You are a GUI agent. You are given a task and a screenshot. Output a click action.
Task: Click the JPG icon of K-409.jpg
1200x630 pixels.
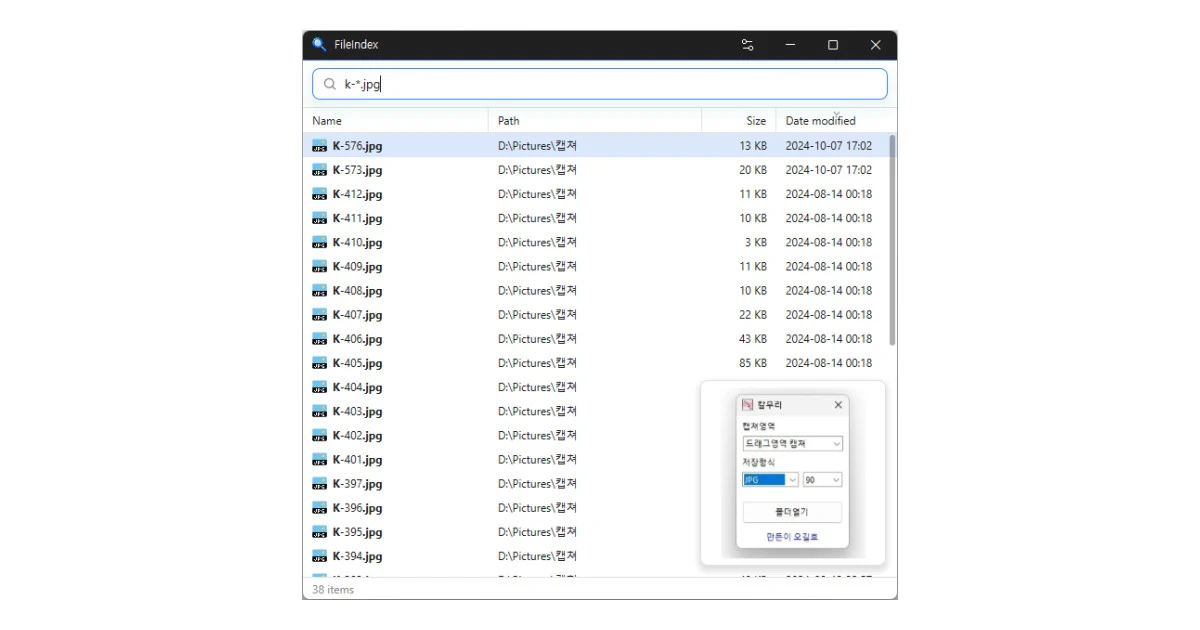pos(320,266)
